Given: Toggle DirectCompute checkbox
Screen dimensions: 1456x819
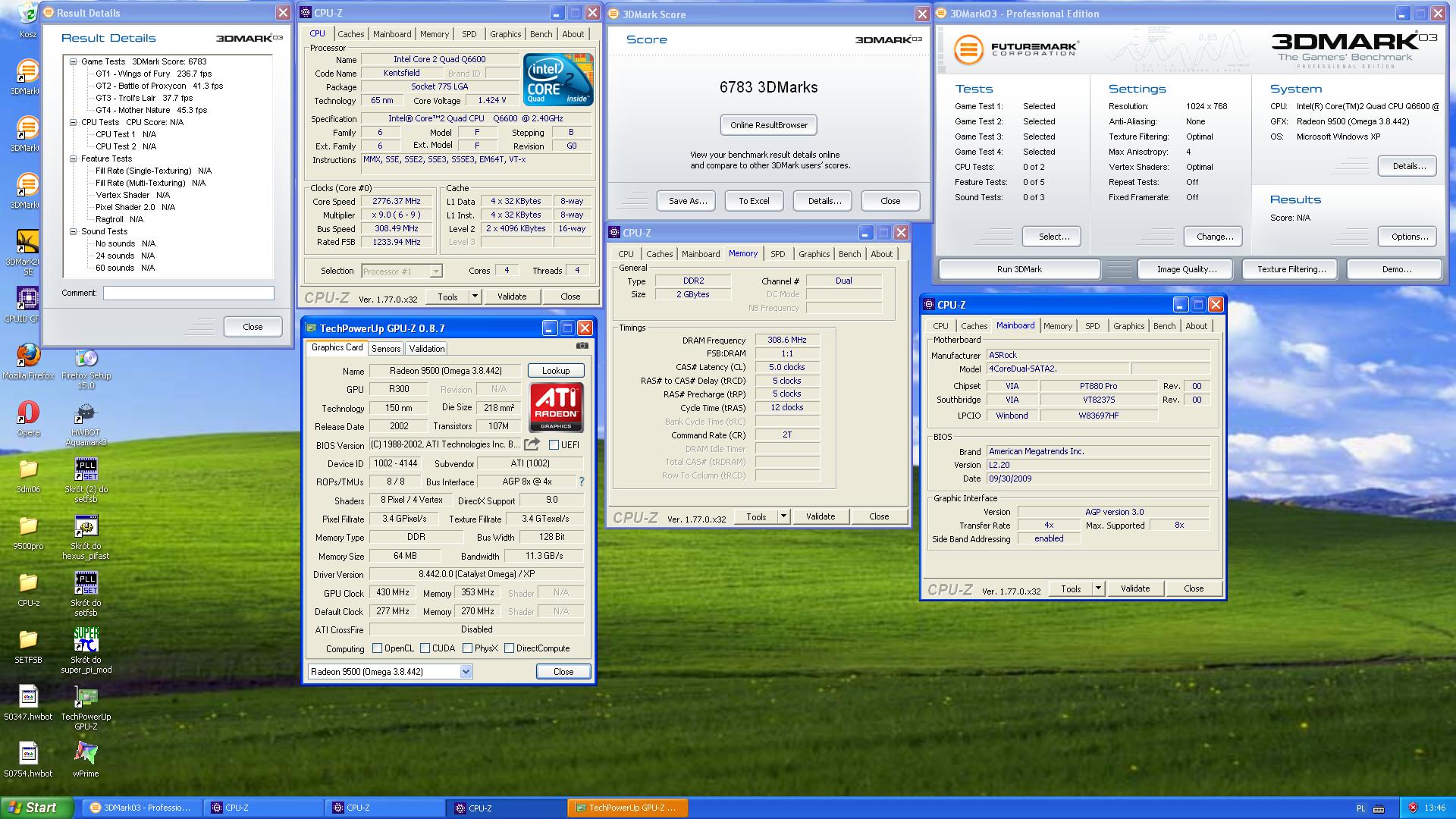Looking at the screenshot, I should 510,648.
